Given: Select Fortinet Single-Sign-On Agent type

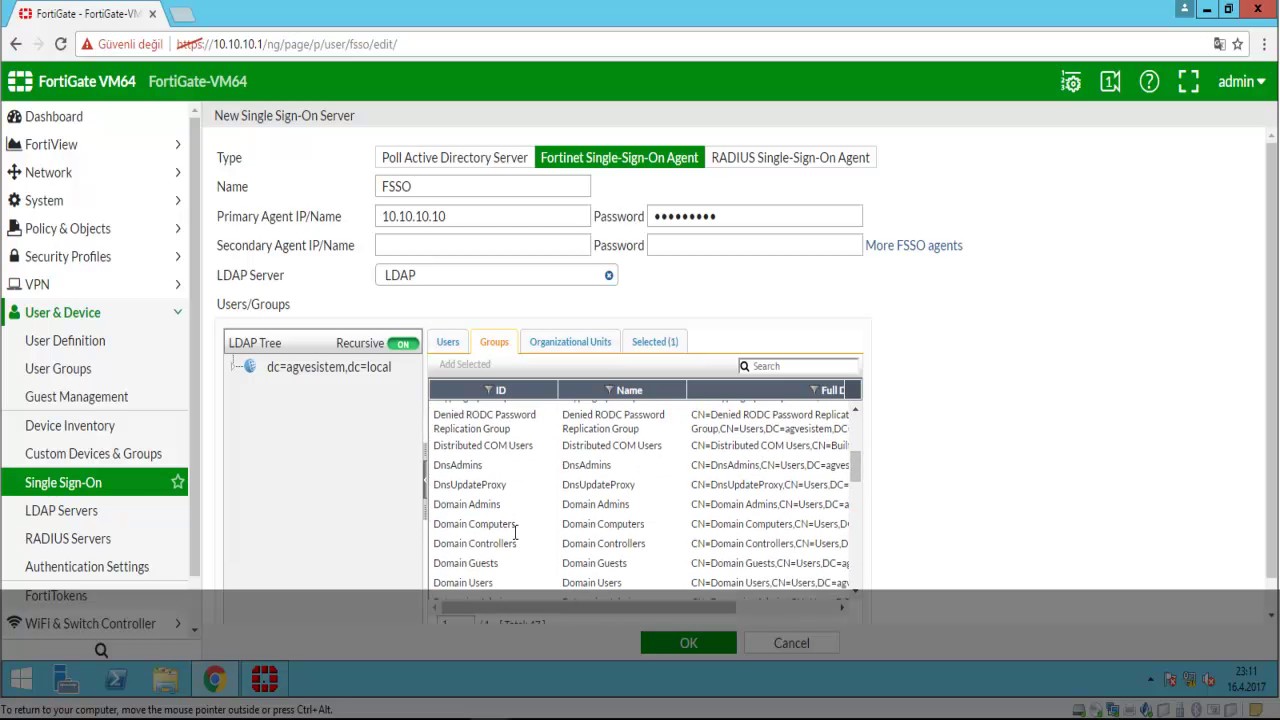Looking at the screenshot, I should point(619,157).
